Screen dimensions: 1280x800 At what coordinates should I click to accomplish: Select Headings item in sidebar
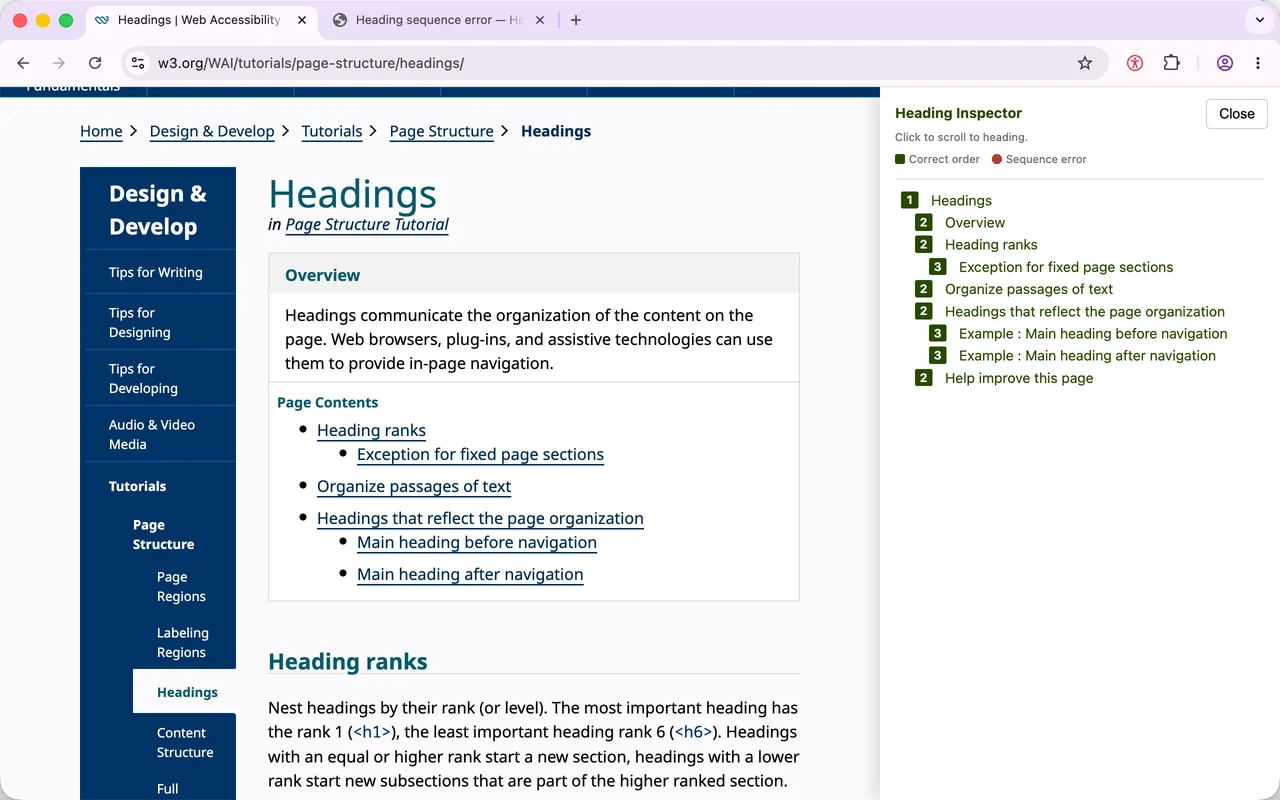point(187,692)
